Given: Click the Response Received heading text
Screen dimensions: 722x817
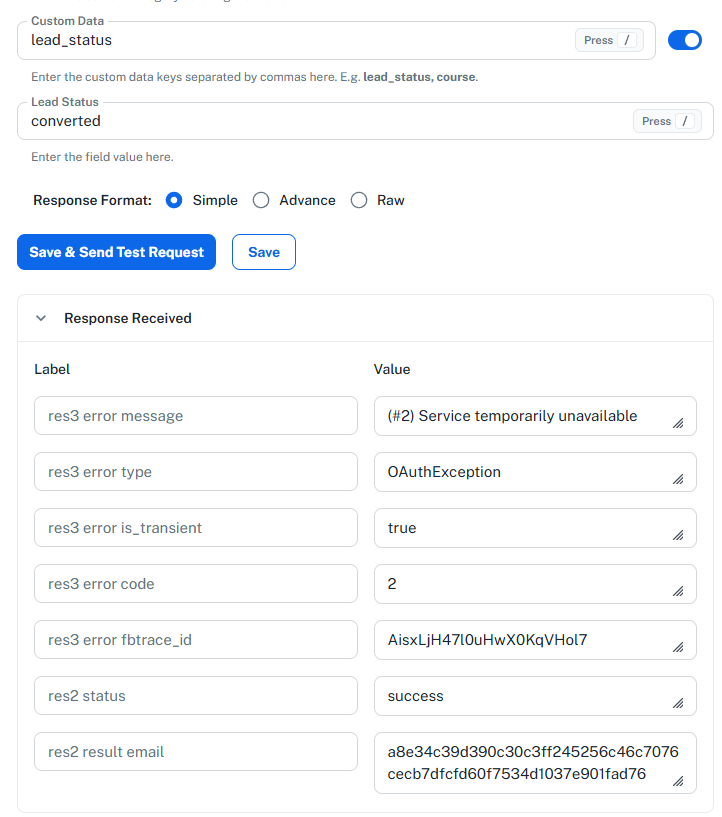Looking at the screenshot, I should (128, 318).
